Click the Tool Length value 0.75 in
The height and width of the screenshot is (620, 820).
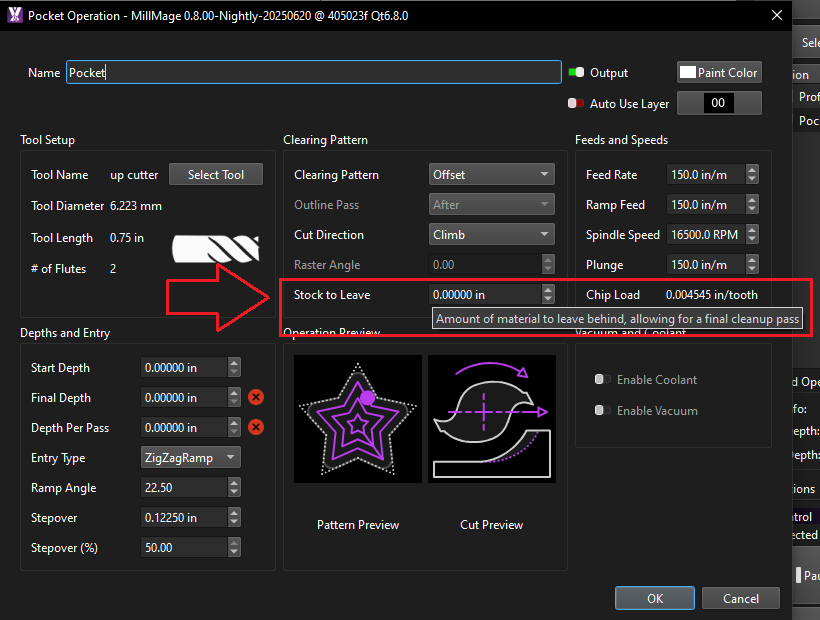127,238
